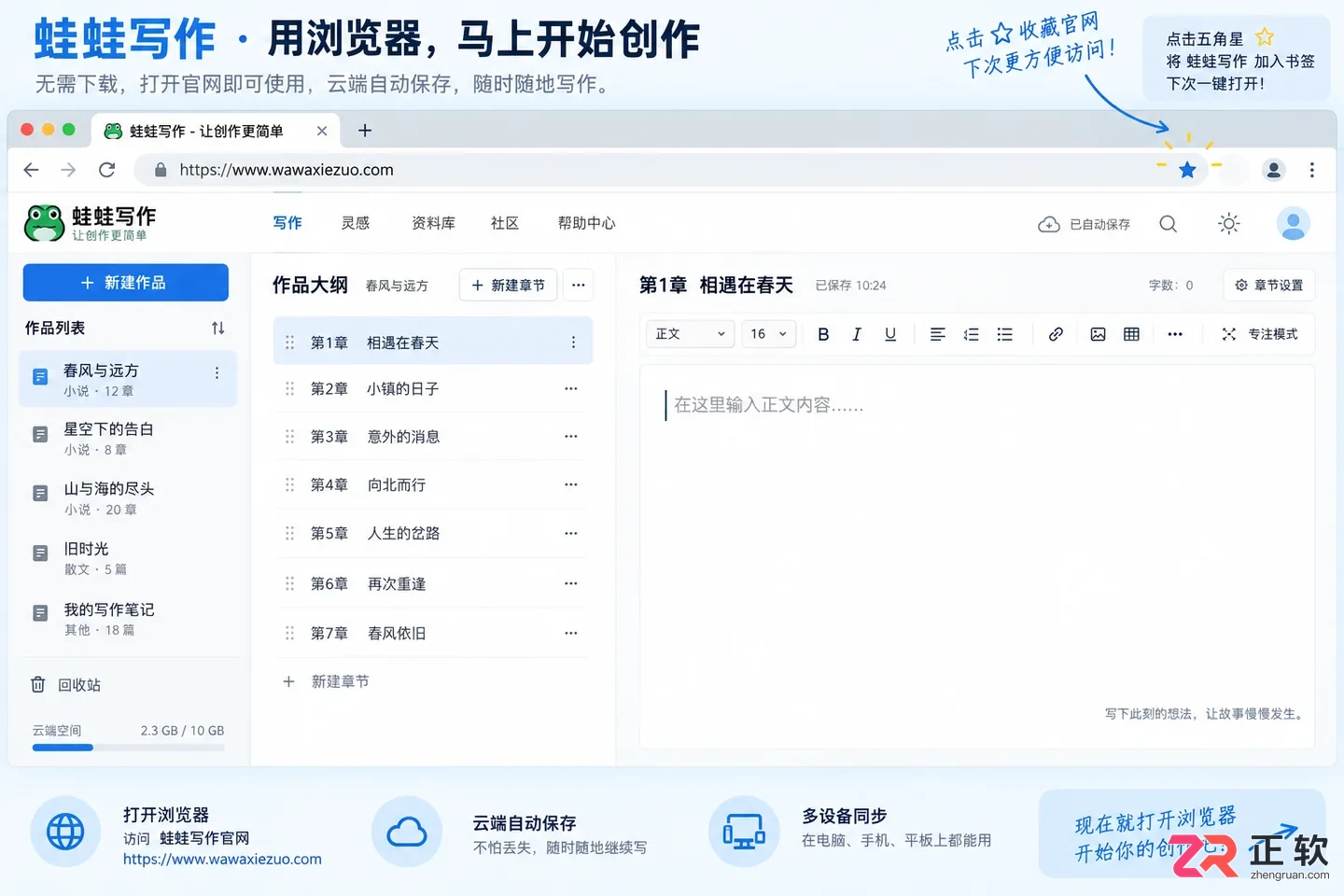Screen dimensions: 1344x896
Task: Insert a table
Action: [x=1131, y=334]
